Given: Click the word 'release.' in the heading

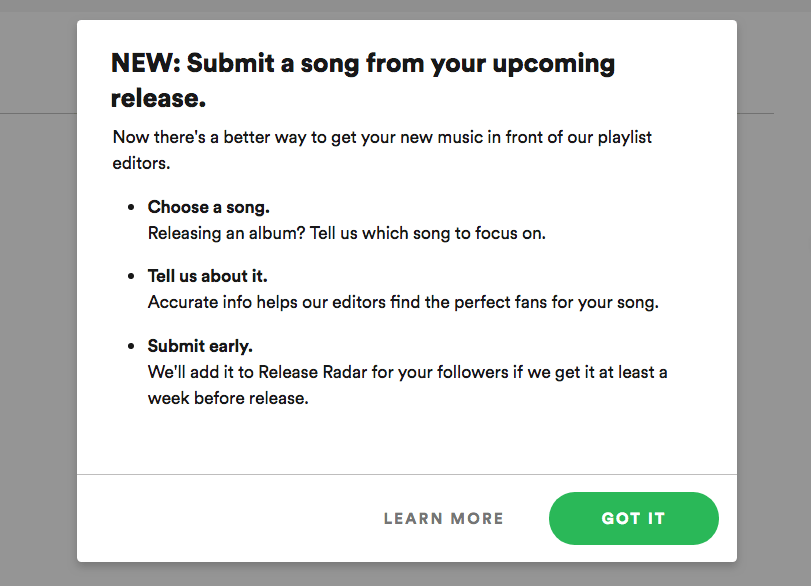Looking at the screenshot, I should 158,99.
